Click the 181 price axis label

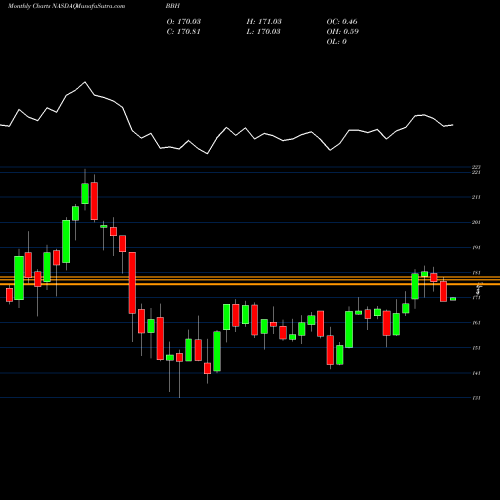click(476, 273)
